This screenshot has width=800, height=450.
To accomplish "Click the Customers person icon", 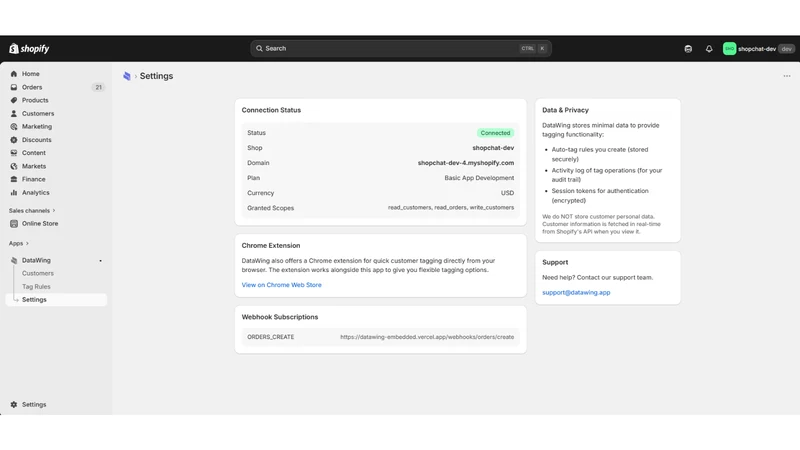I will coord(14,114).
